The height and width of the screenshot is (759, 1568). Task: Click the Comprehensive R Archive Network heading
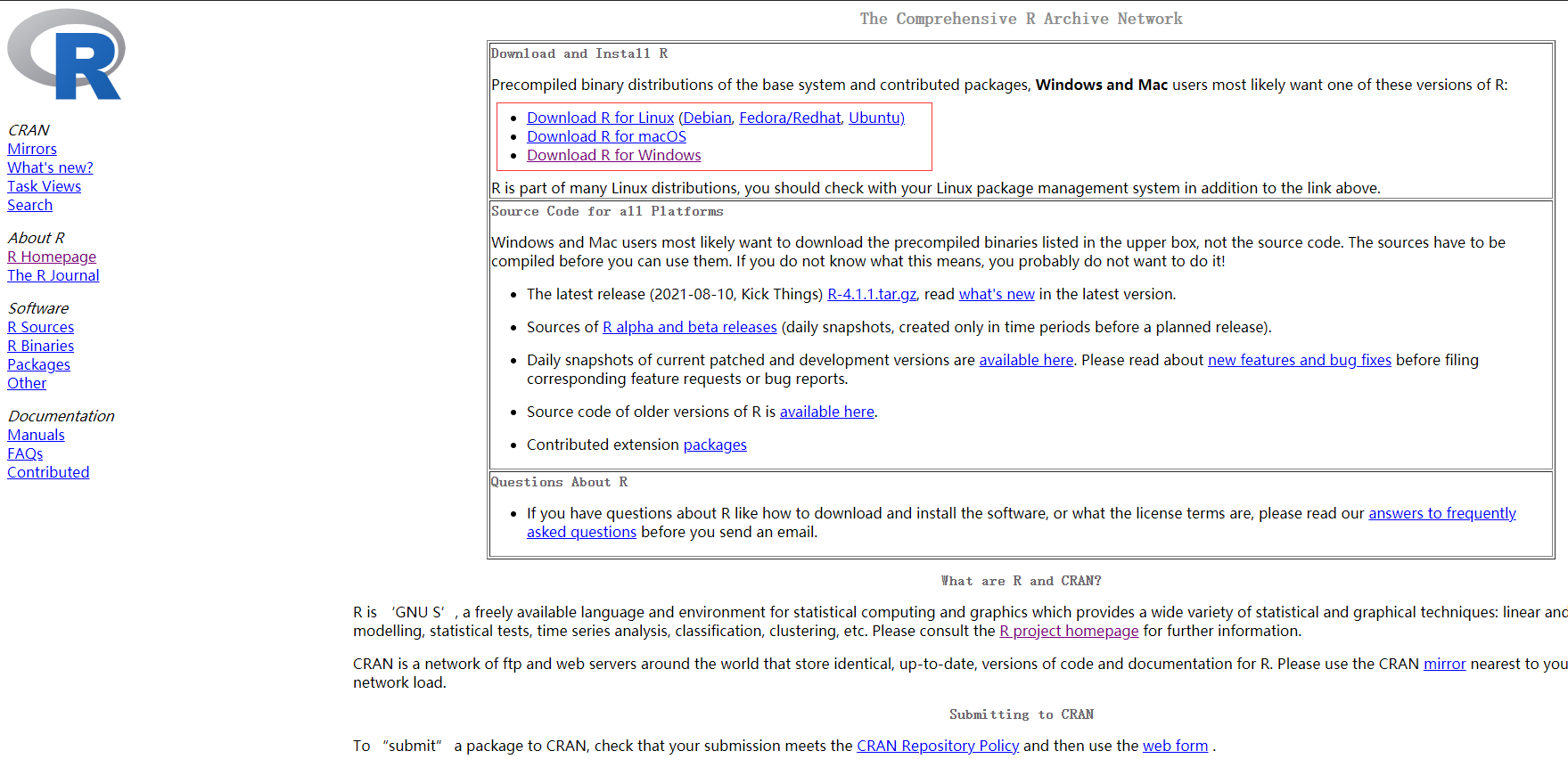[x=1021, y=19]
